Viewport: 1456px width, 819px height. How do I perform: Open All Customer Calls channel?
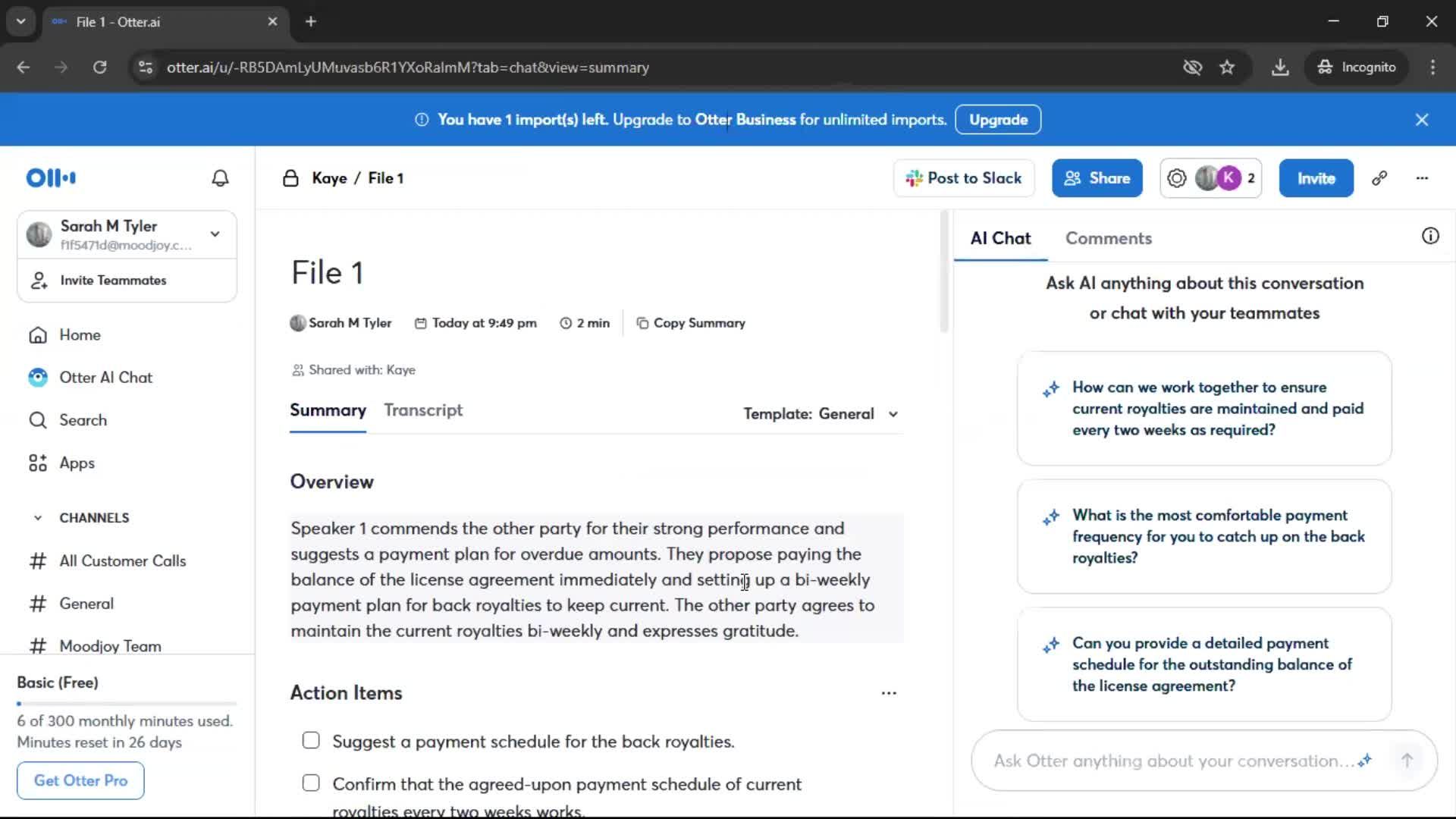tap(122, 561)
